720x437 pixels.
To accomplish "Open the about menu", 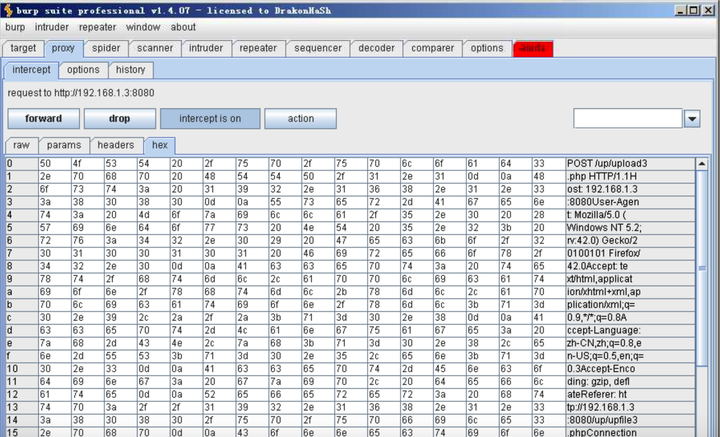I will coord(183,27).
